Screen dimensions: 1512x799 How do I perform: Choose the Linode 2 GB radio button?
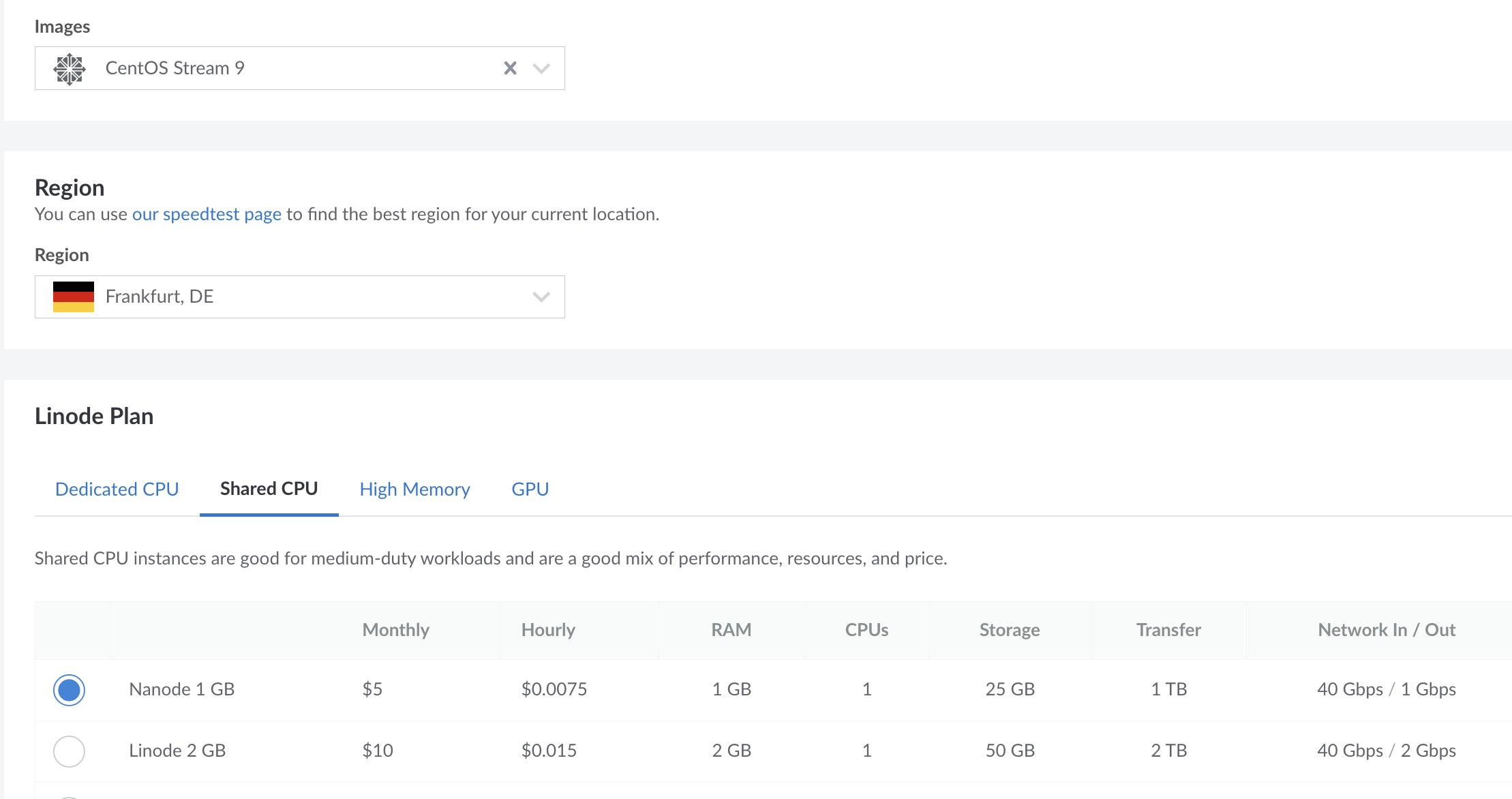tap(70, 751)
